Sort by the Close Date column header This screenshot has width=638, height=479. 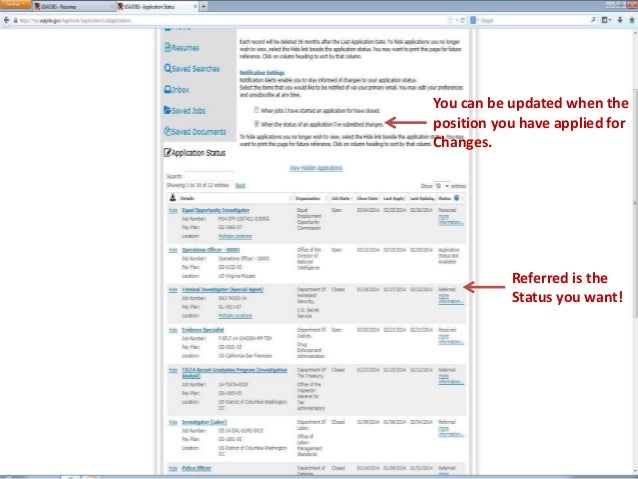click(367, 198)
